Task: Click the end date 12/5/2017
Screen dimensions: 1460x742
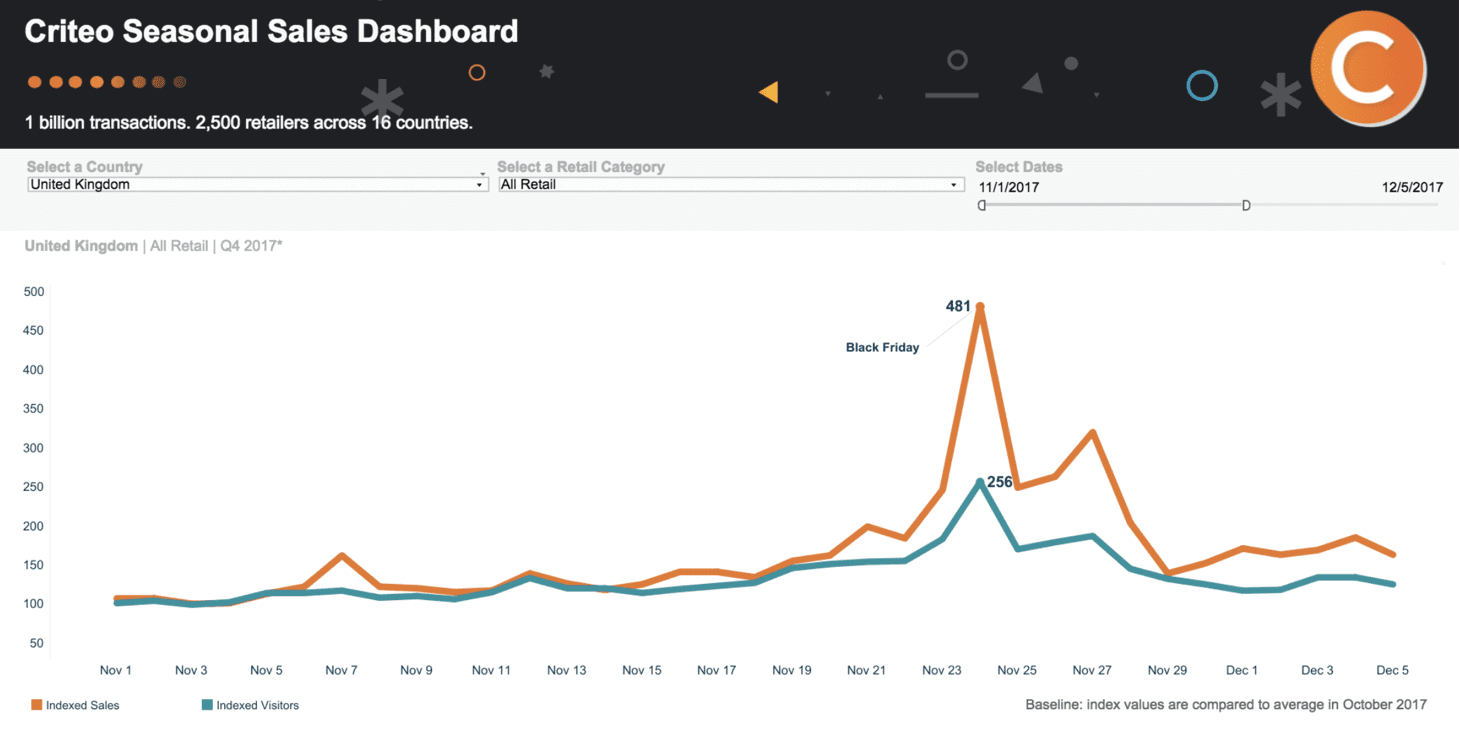Action: click(x=1413, y=187)
